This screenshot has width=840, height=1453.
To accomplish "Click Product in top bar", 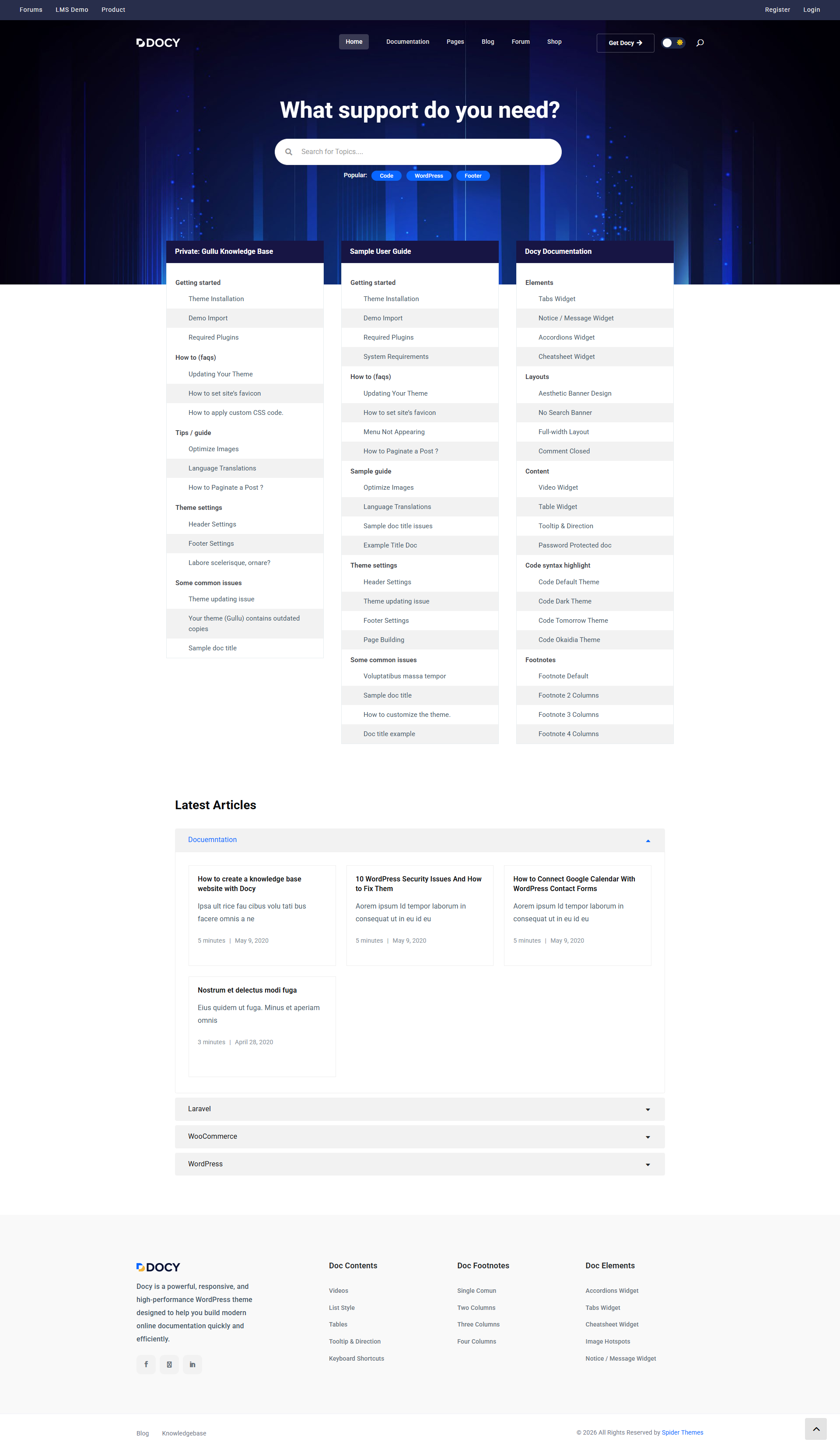I will pyautogui.click(x=114, y=10).
